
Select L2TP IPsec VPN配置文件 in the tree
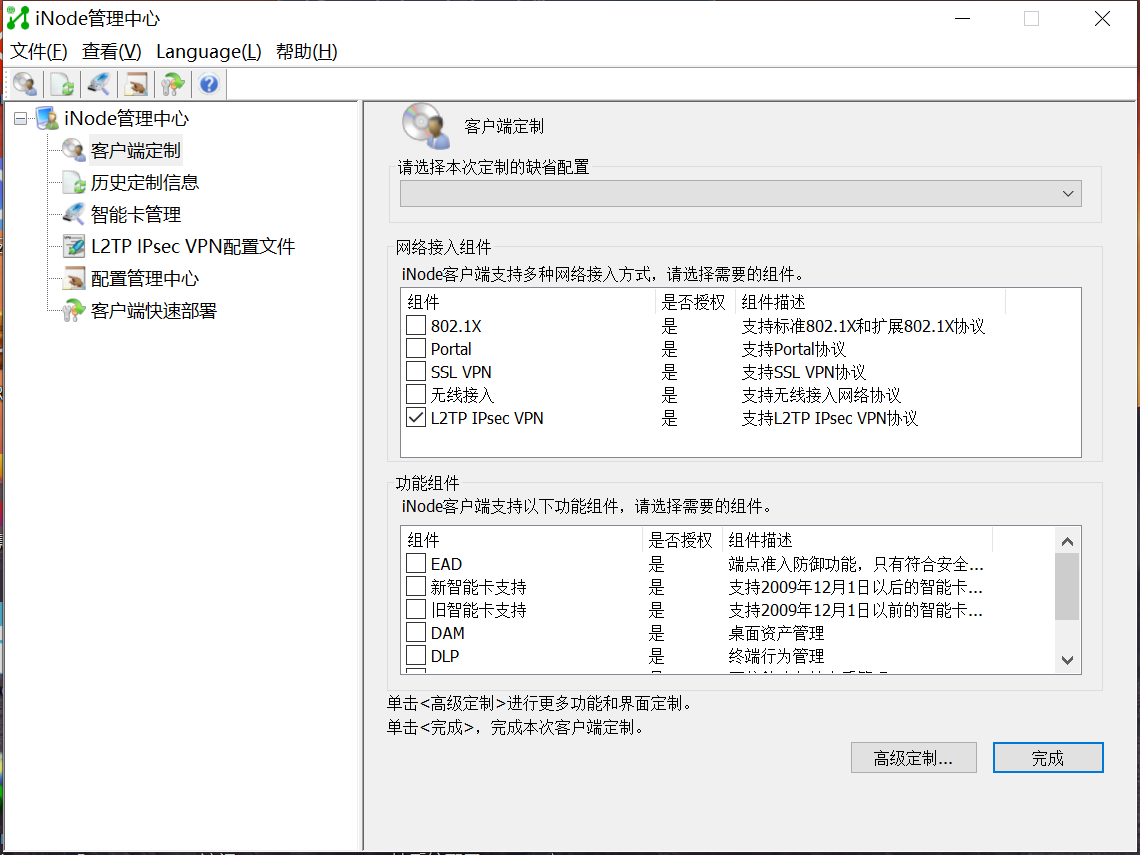193,246
